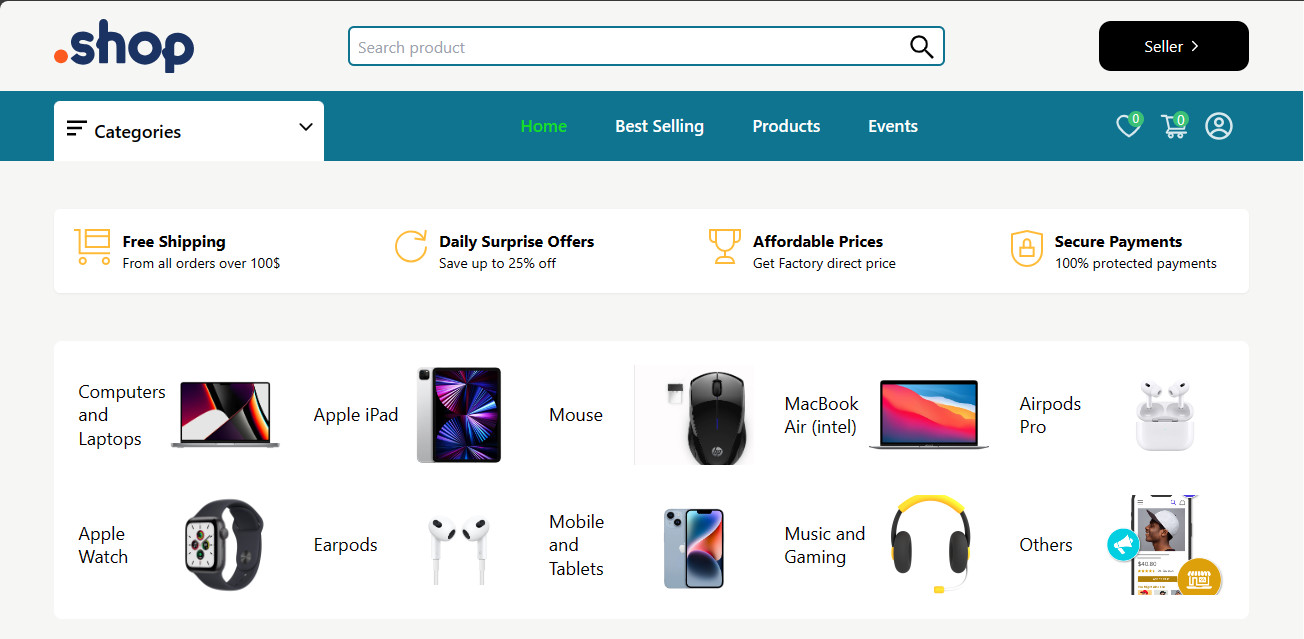1304x639 pixels.
Task: Click the Categories chevron arrow
Action: 306,127
